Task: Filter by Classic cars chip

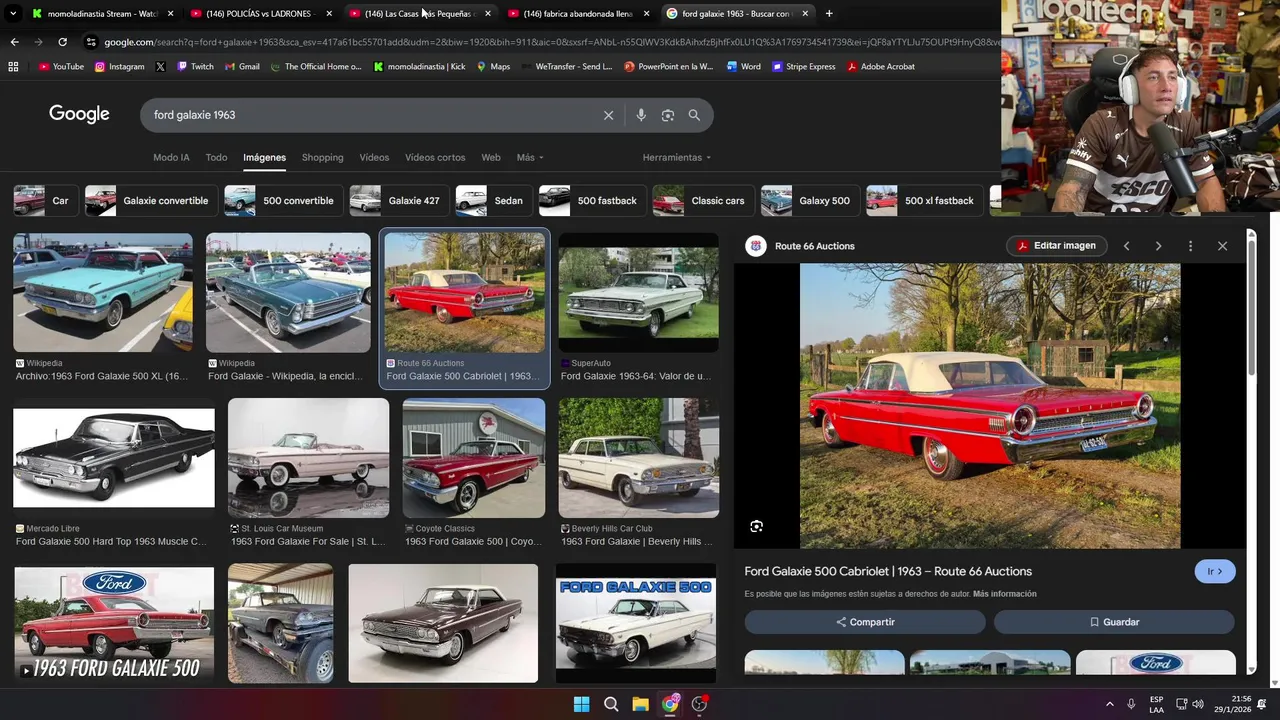Action: (x=702, y=201)
